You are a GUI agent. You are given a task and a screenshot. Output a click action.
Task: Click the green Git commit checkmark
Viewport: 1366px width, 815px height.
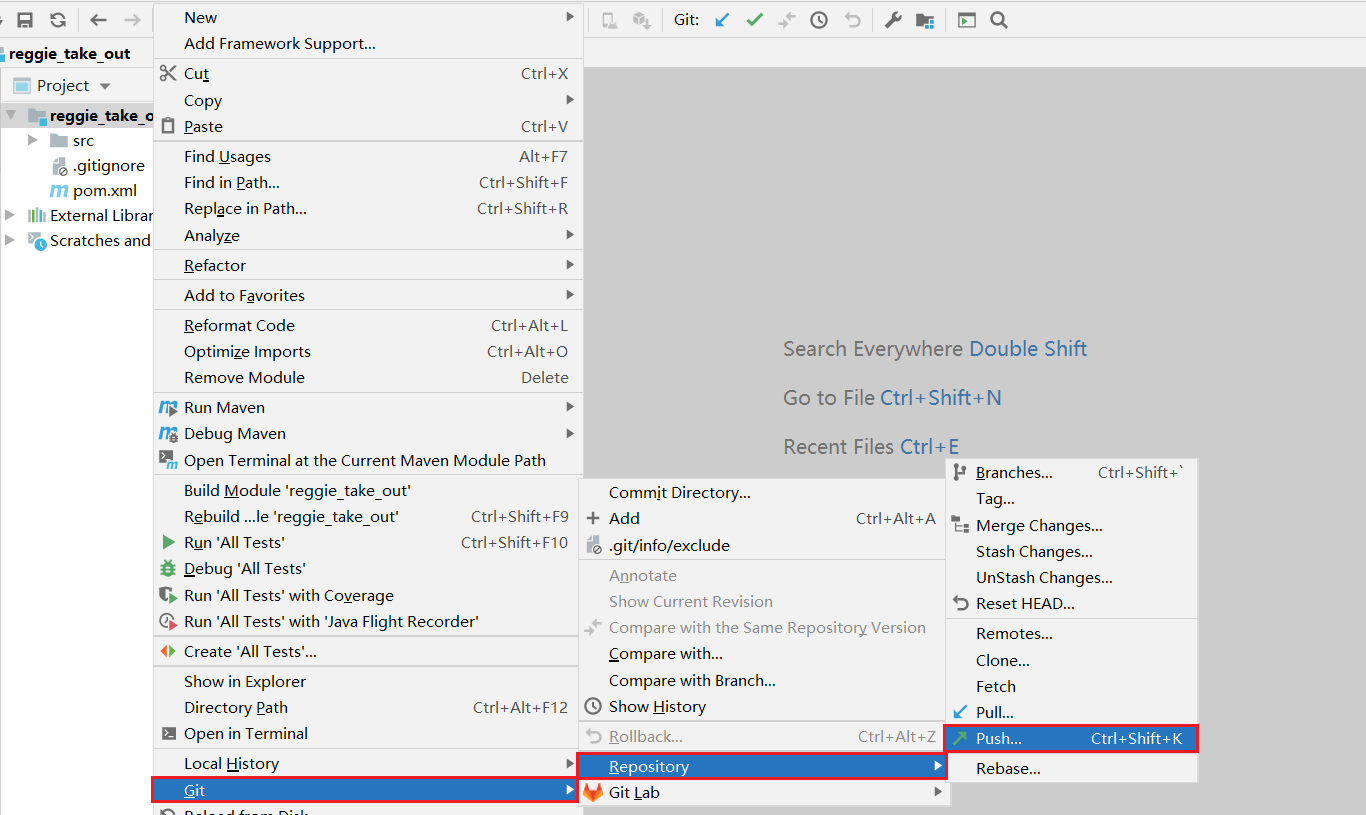click(754, 20)
